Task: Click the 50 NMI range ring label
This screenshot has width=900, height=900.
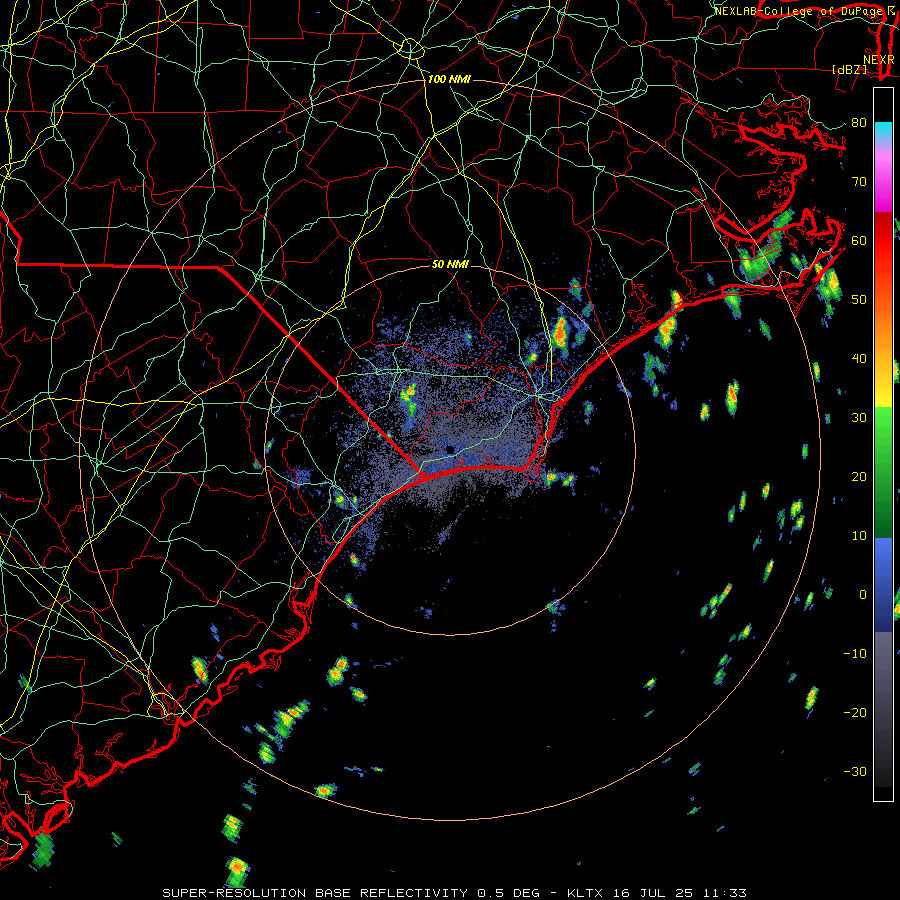Action: pos(450,264)
